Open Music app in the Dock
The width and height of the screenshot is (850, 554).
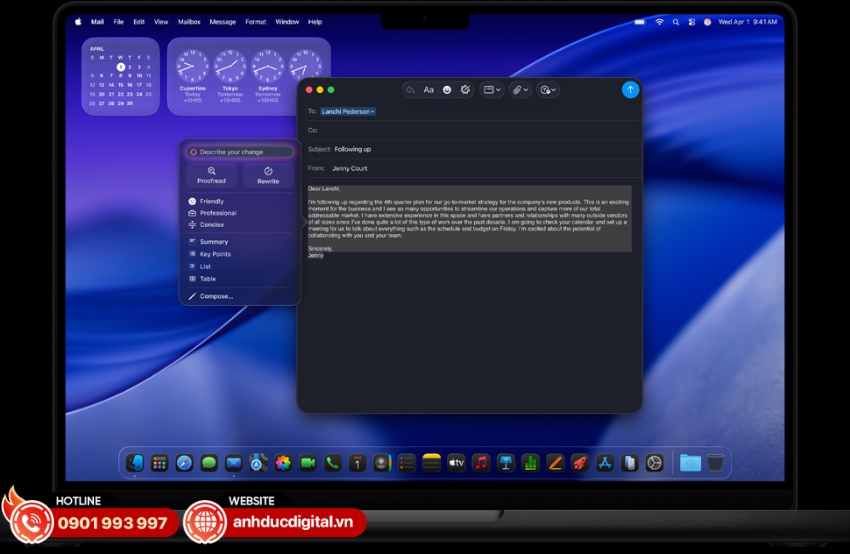tap(481, 463)
